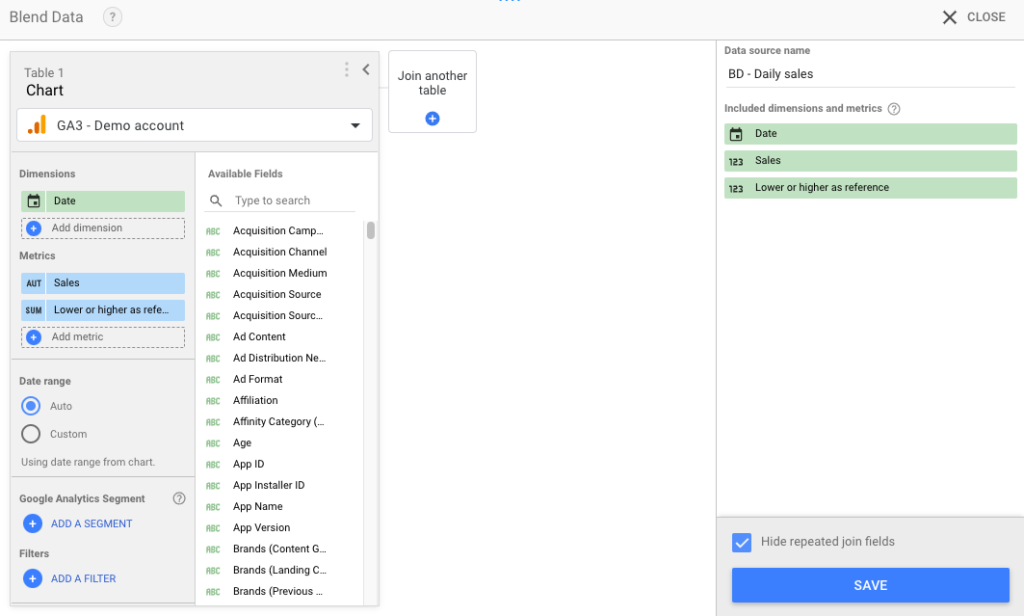Open the GA3 - Demo account data source dropdown

[195, 125]
